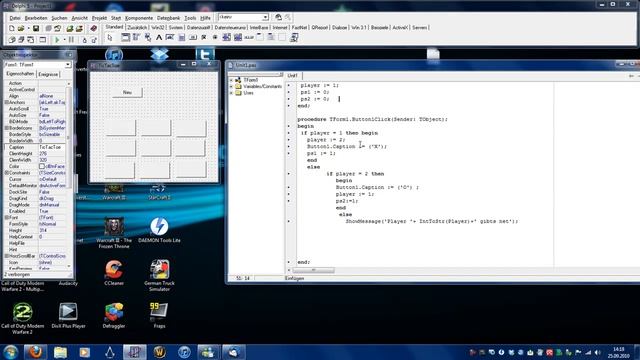The height and width of the screenshot is (360, 640).
Task: Expand the BorderIcons property
Action: pyautogui.click(x=7, y=128)
